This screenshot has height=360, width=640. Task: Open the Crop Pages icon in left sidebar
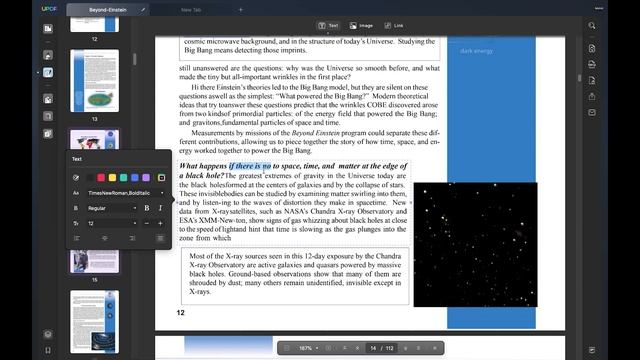pos(48,116)
